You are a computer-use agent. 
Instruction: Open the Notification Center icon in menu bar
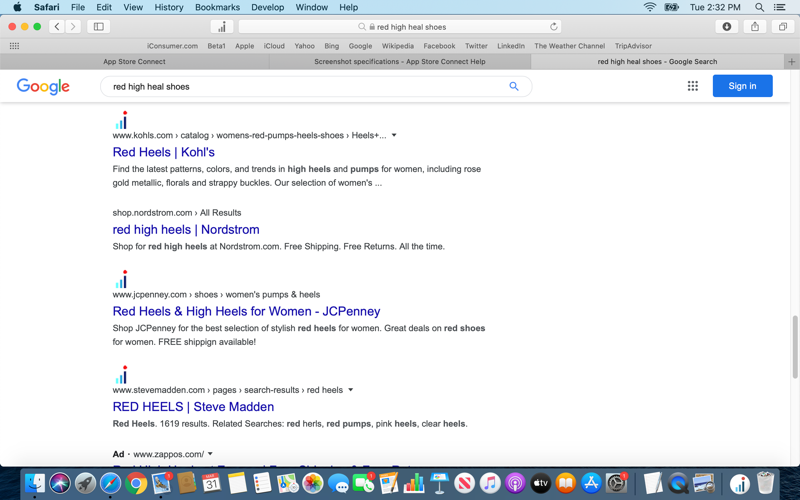(x=780, y=7)
